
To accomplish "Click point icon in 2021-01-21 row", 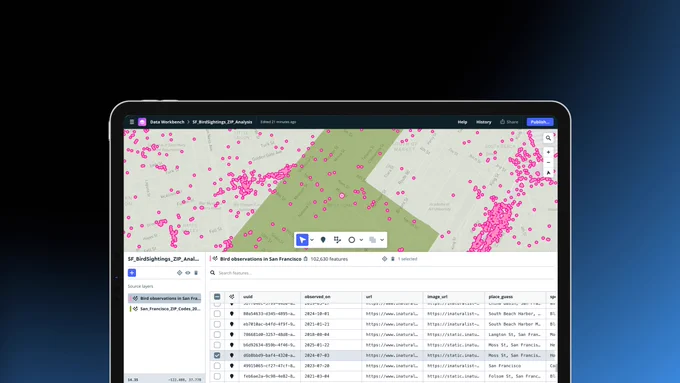I will click(x=232, y=324).
